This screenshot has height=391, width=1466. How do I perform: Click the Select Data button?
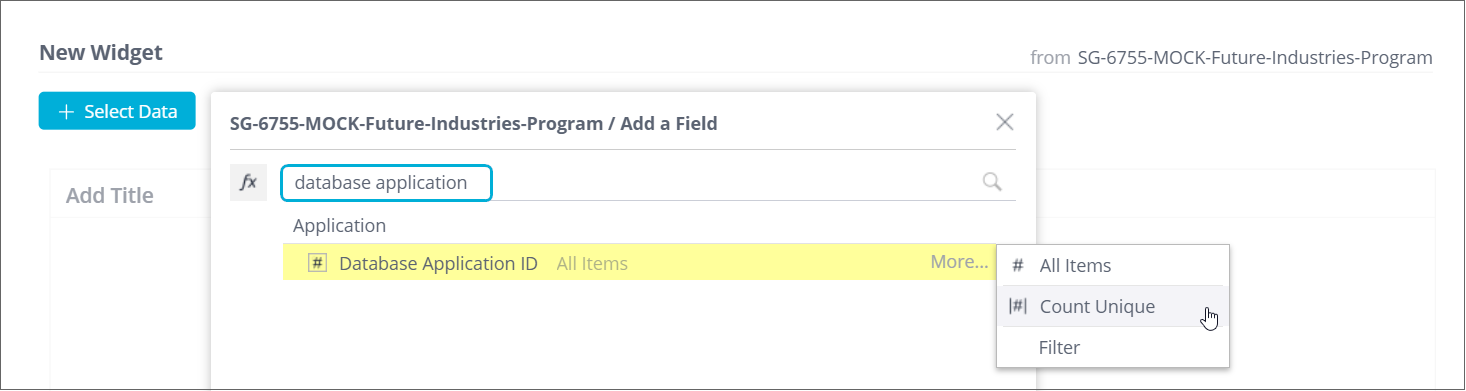pos(117,111)
